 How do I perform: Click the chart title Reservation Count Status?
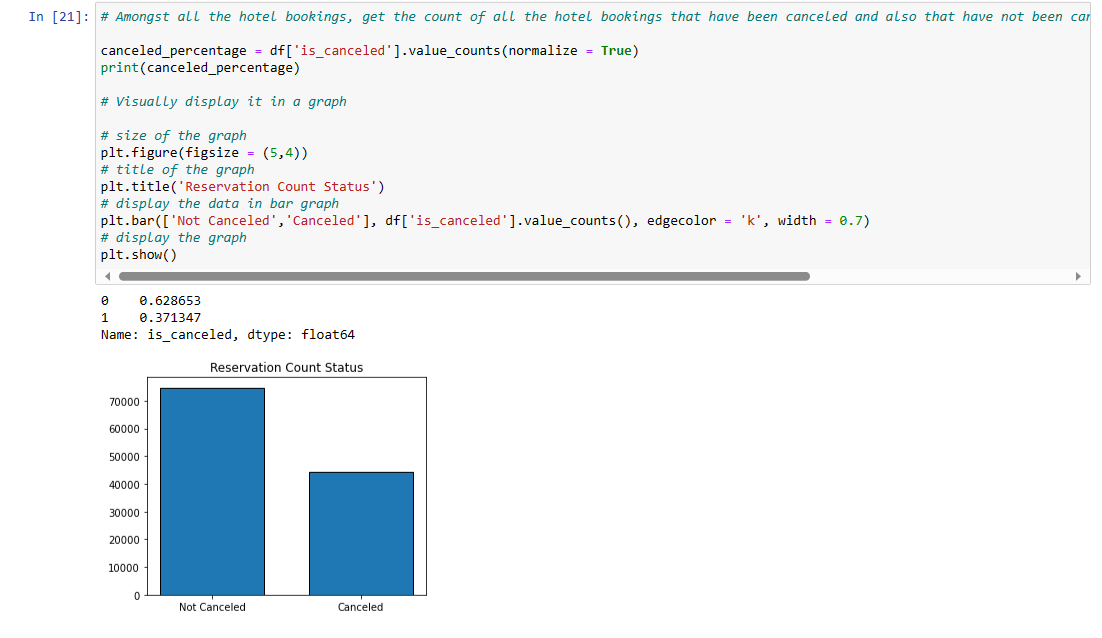pos(287,367)
